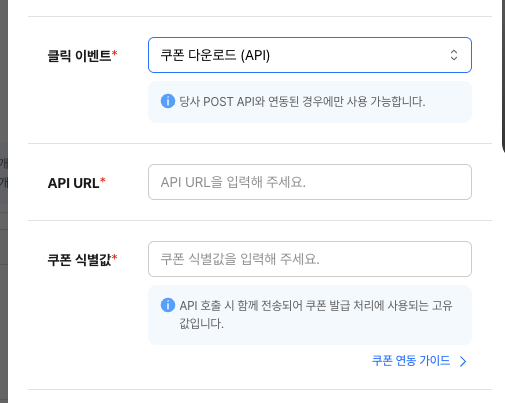Click the right chevron after 쿠폰 연동 가이드
The image size is (505, 403).
(x=463, y=361)
